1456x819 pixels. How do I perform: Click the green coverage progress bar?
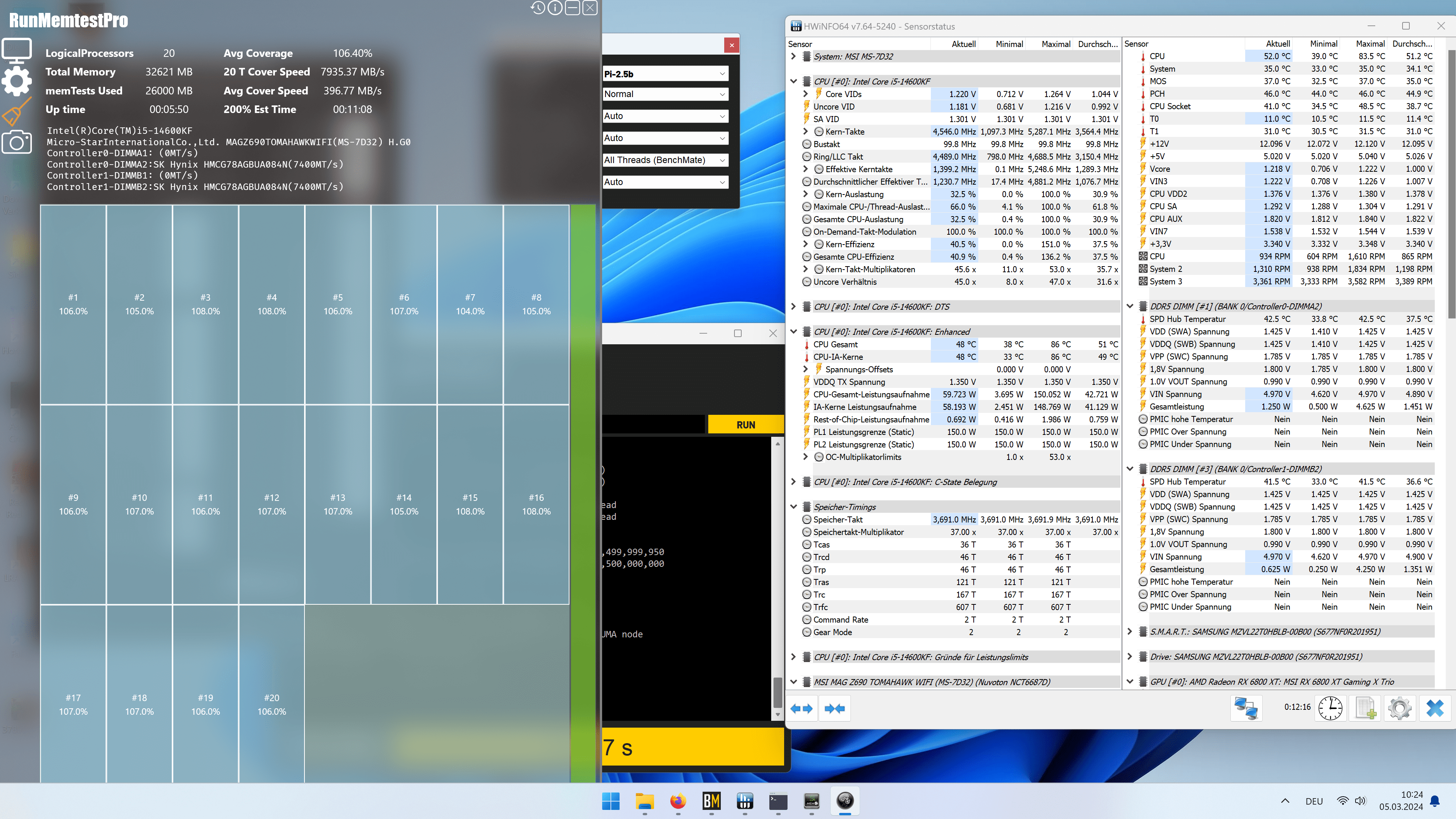tap(583, 493)
